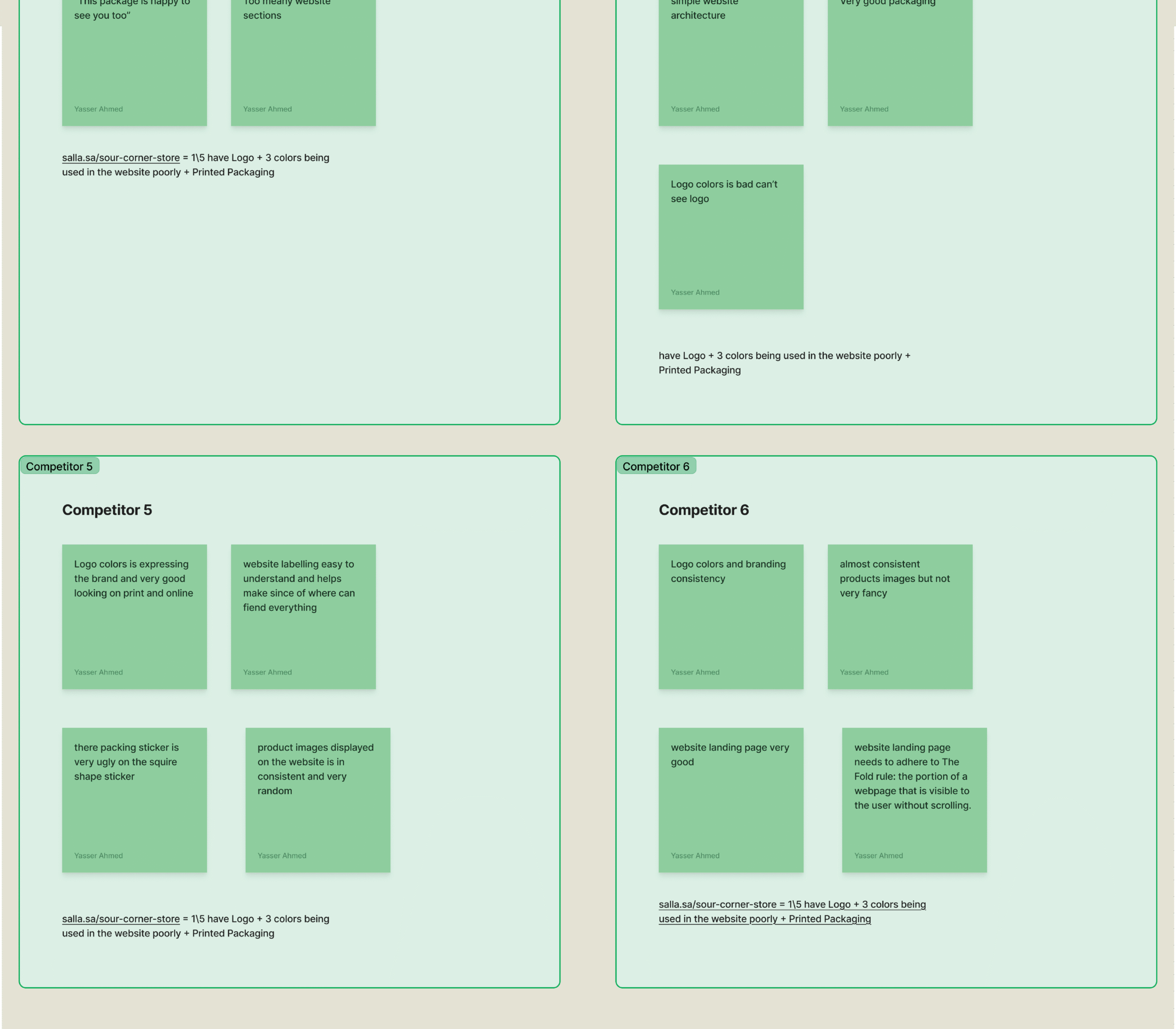1176x1029 pixels.
Task: Select the Competitor 6 heading text
Action: pos(703,510)
